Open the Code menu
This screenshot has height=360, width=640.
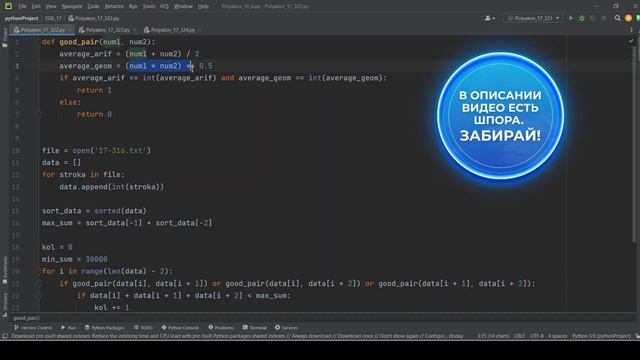(93, 6)
